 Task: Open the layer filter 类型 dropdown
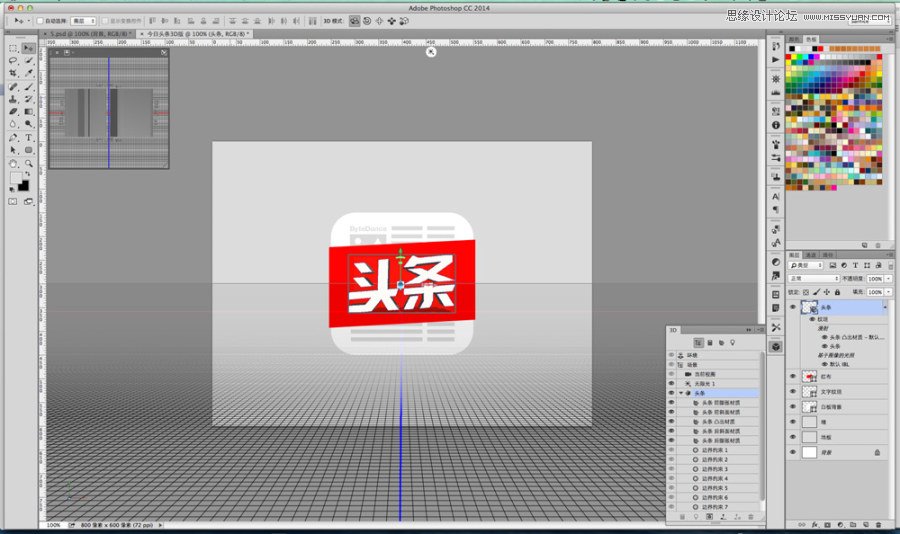(x=806, y=265)
